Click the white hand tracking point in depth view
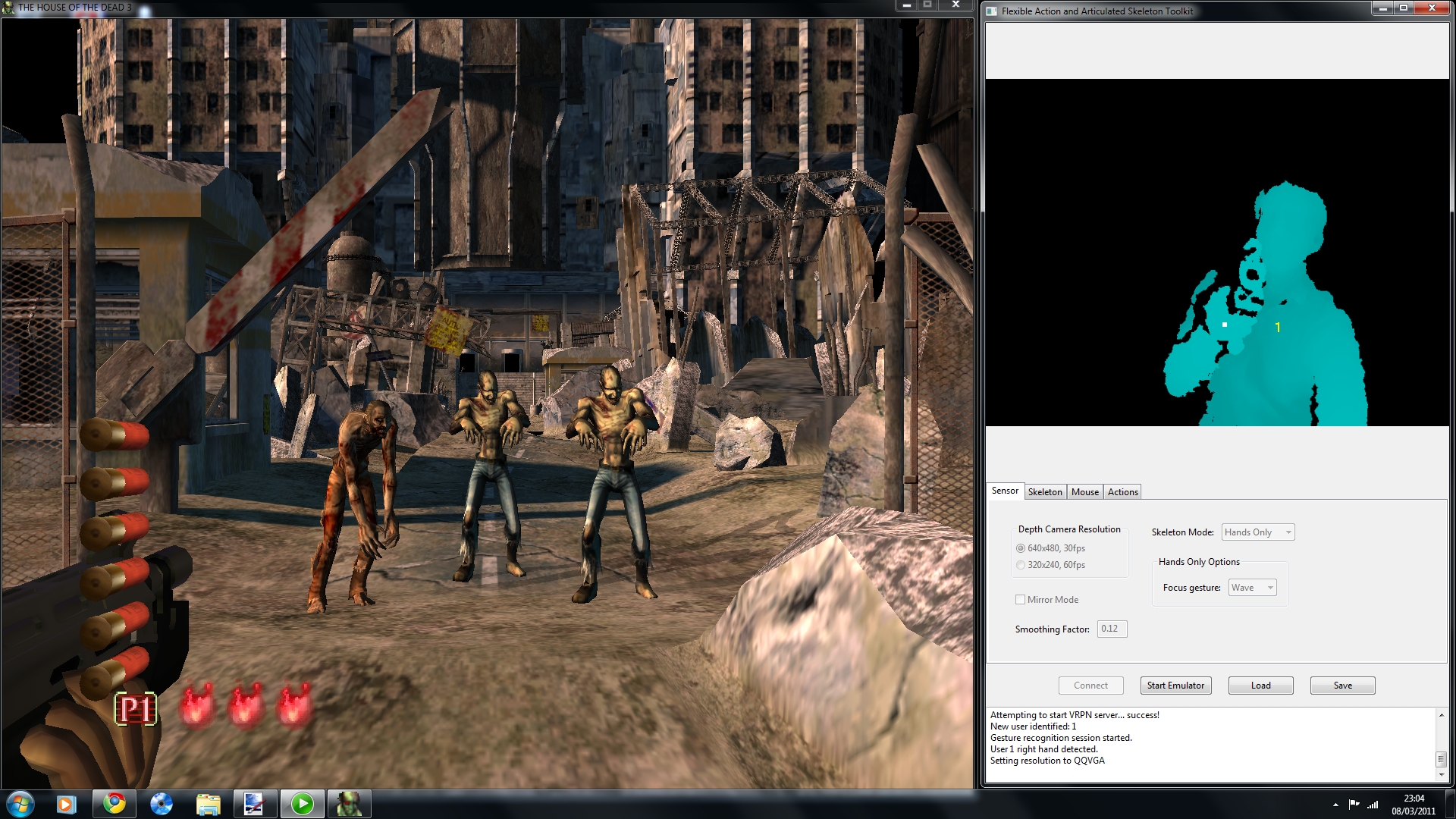The width and height of the screenshot is (1456, 819). [1225, 325]
